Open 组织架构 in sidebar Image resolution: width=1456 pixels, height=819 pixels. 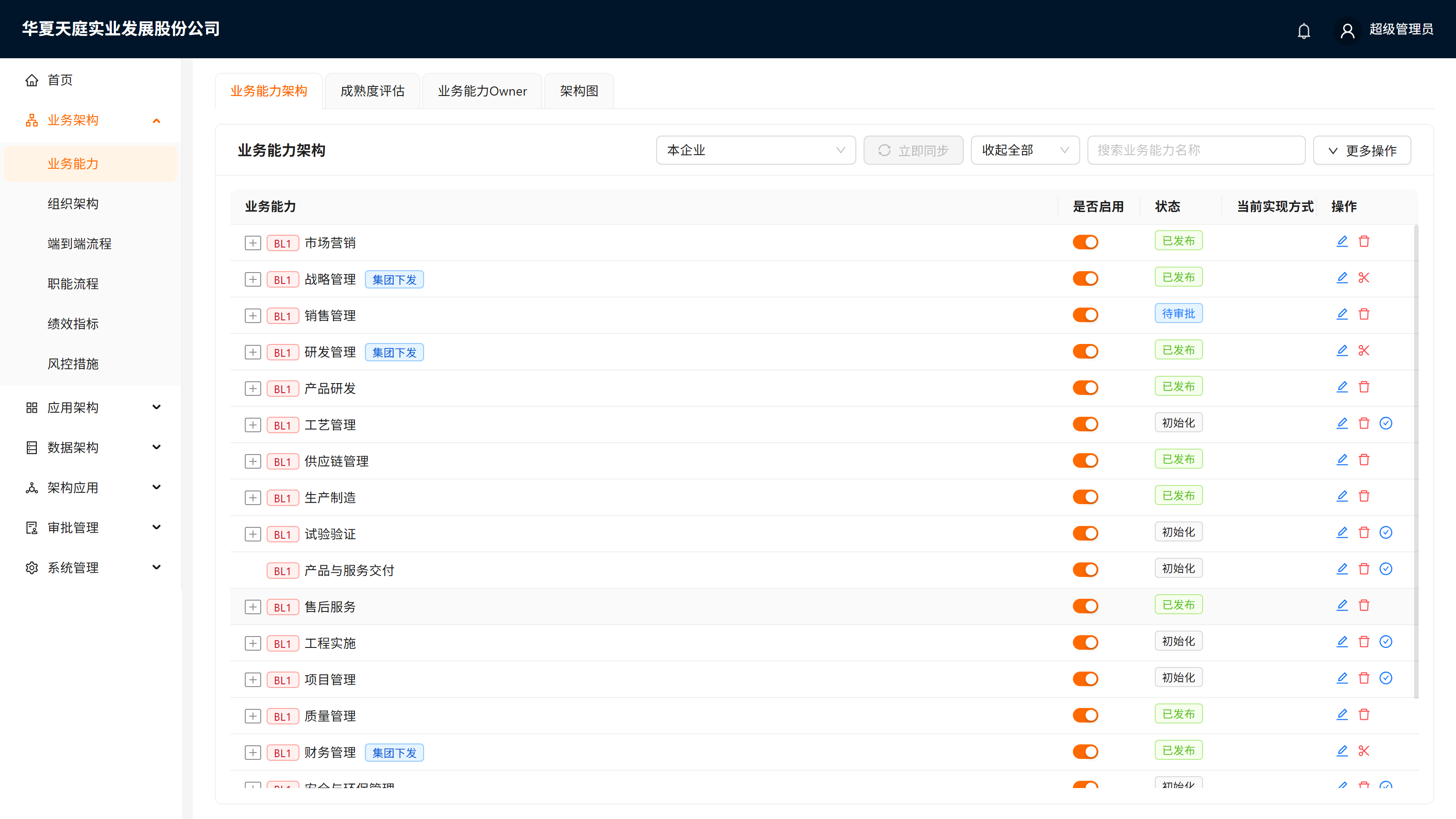click(91, 203)
